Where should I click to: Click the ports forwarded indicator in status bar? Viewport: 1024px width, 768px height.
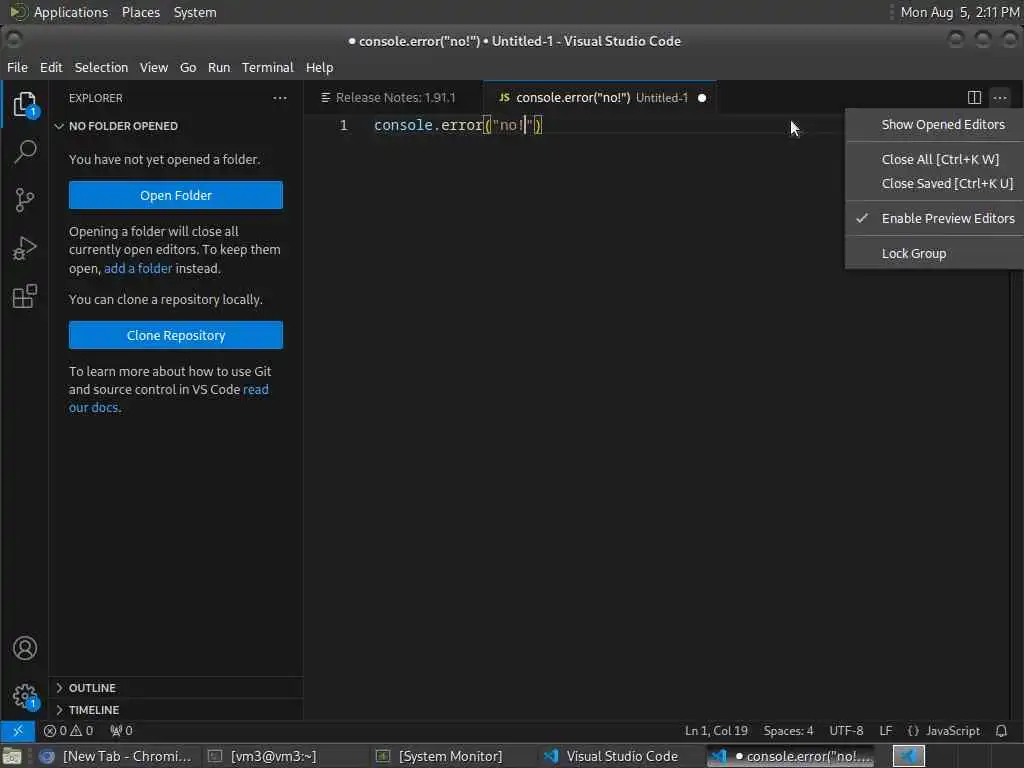click(121, 731)
